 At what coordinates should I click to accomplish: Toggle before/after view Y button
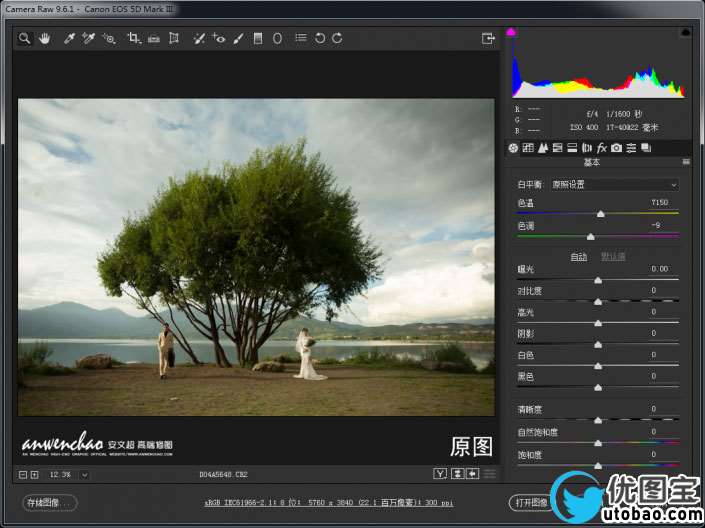click(x=440, y=474)
